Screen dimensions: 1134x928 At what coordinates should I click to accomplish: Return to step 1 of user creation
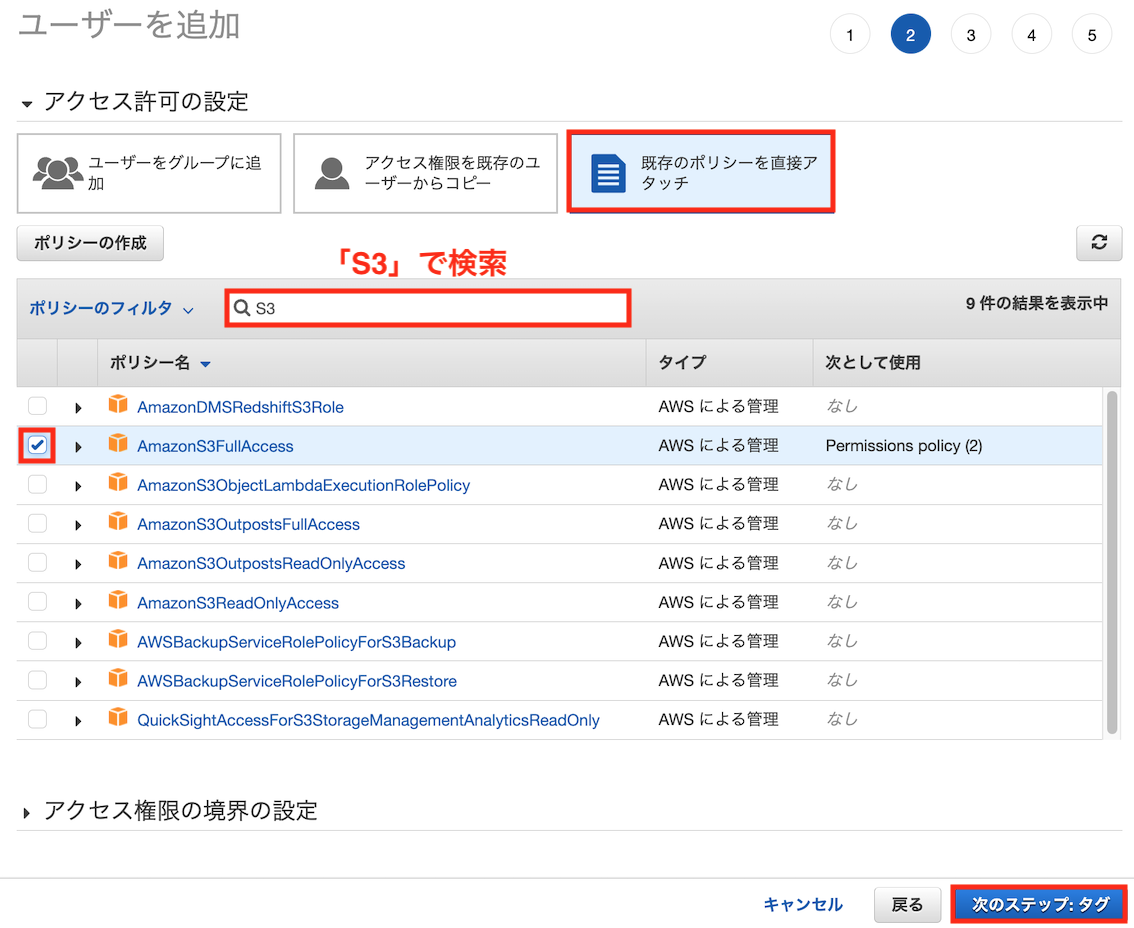pyautogui.click(x=850, y=33)
